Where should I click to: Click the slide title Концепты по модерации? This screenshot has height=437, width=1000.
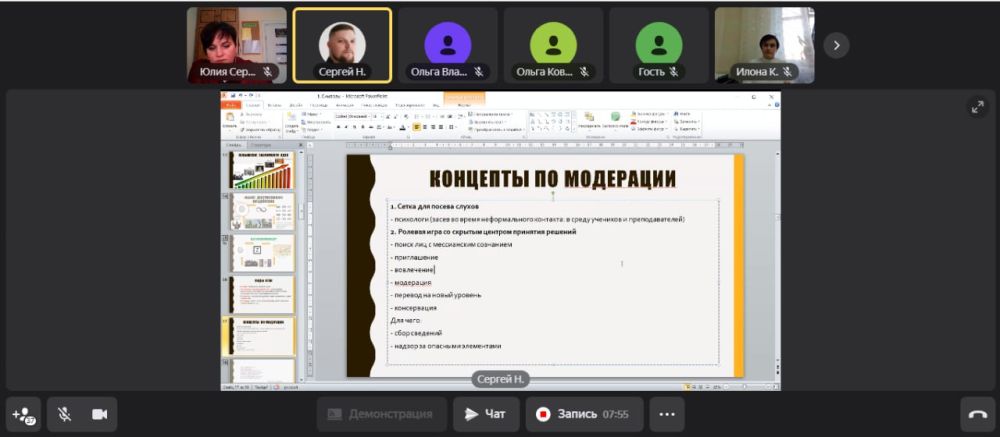[552, 179]
